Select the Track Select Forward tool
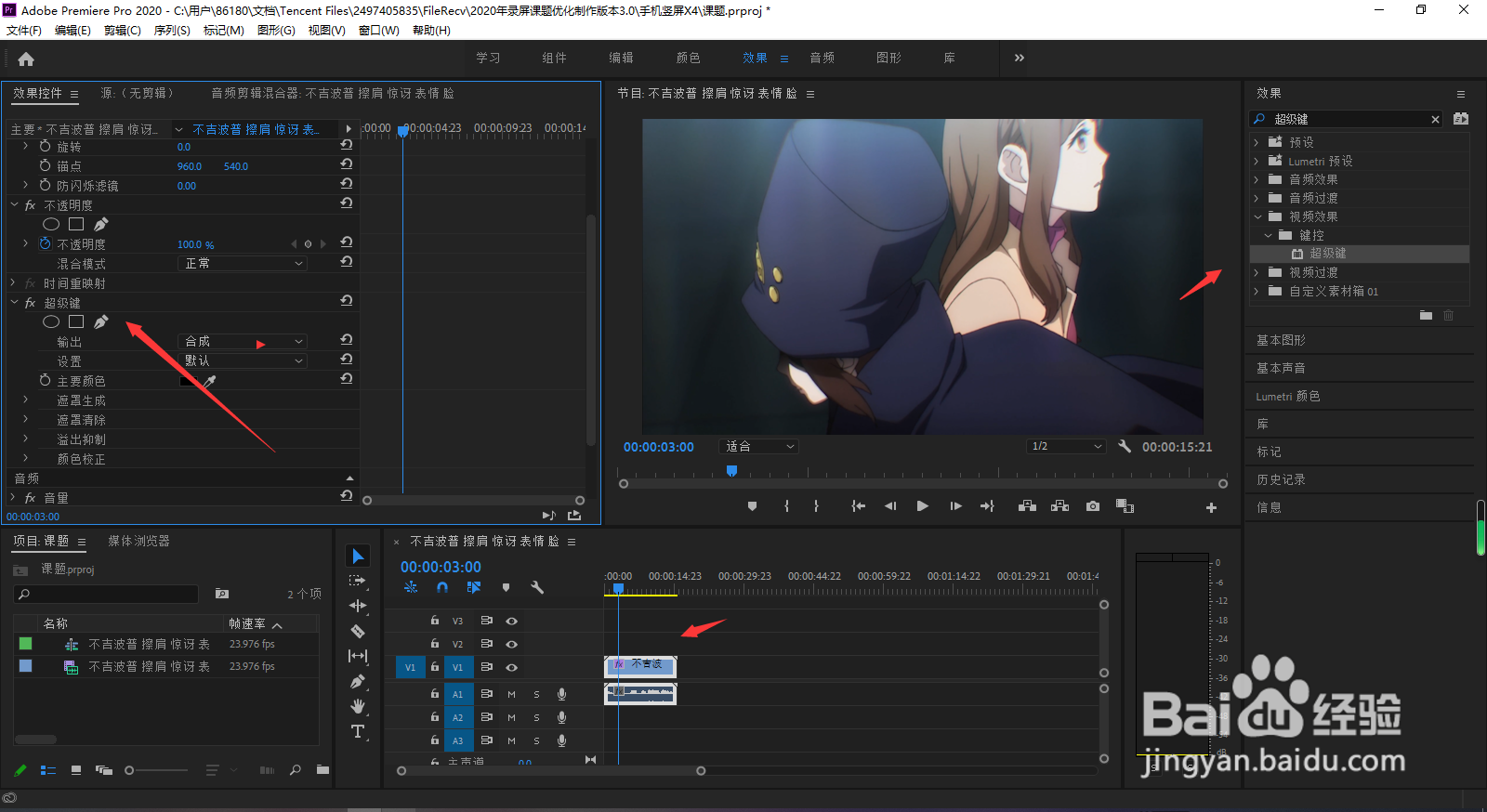This screenshot has width=1487, height=812. pos(358,581)
